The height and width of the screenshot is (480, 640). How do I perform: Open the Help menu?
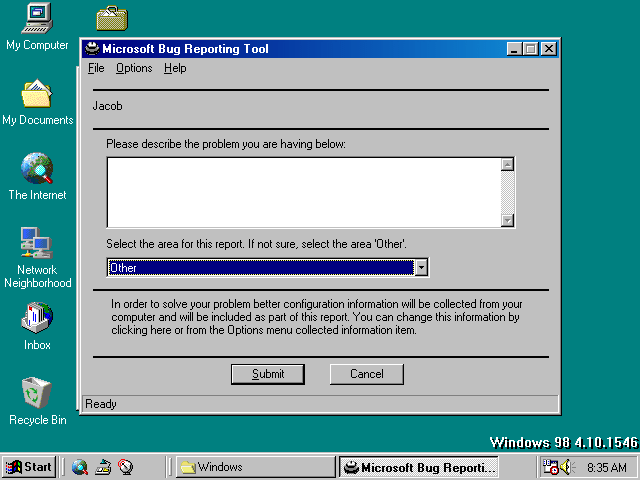click(x=175, y=68)
